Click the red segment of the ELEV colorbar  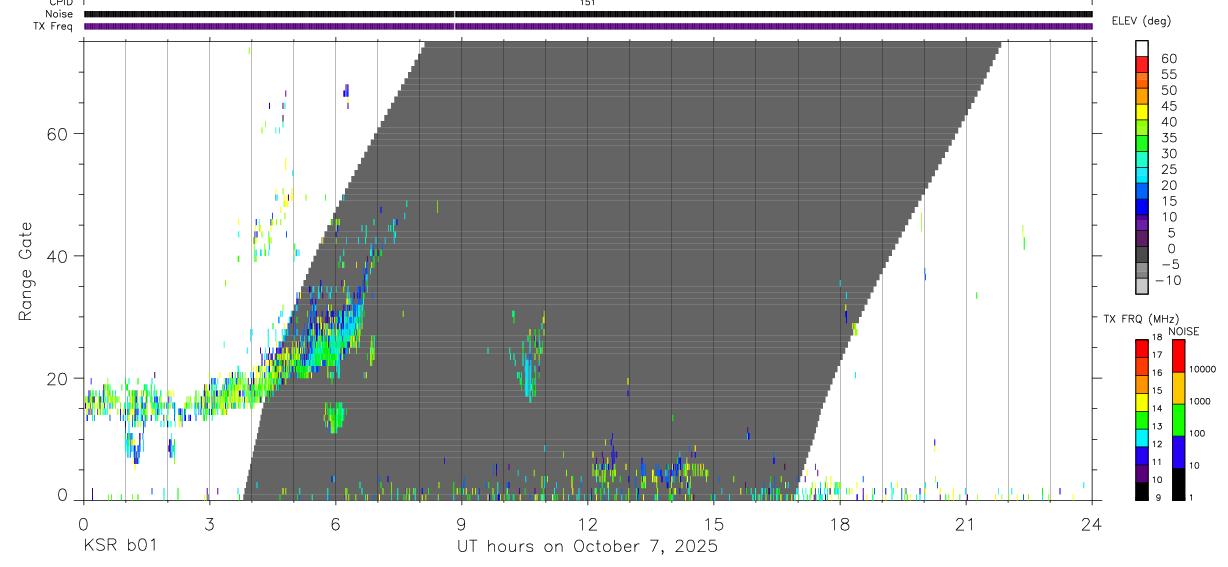(x=1142, y=66)
